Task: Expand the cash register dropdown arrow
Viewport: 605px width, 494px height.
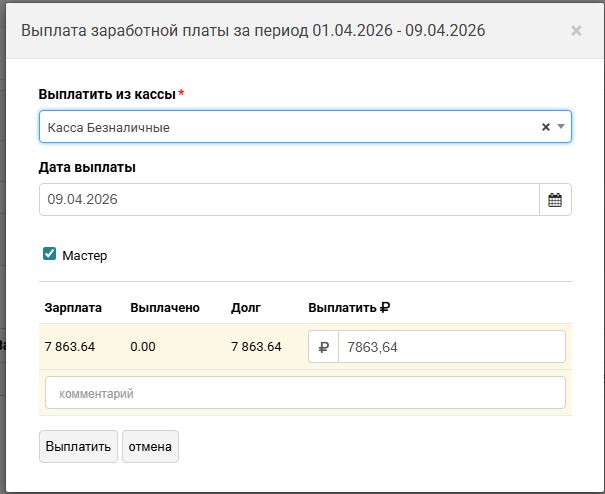Action: click(561, 127)
